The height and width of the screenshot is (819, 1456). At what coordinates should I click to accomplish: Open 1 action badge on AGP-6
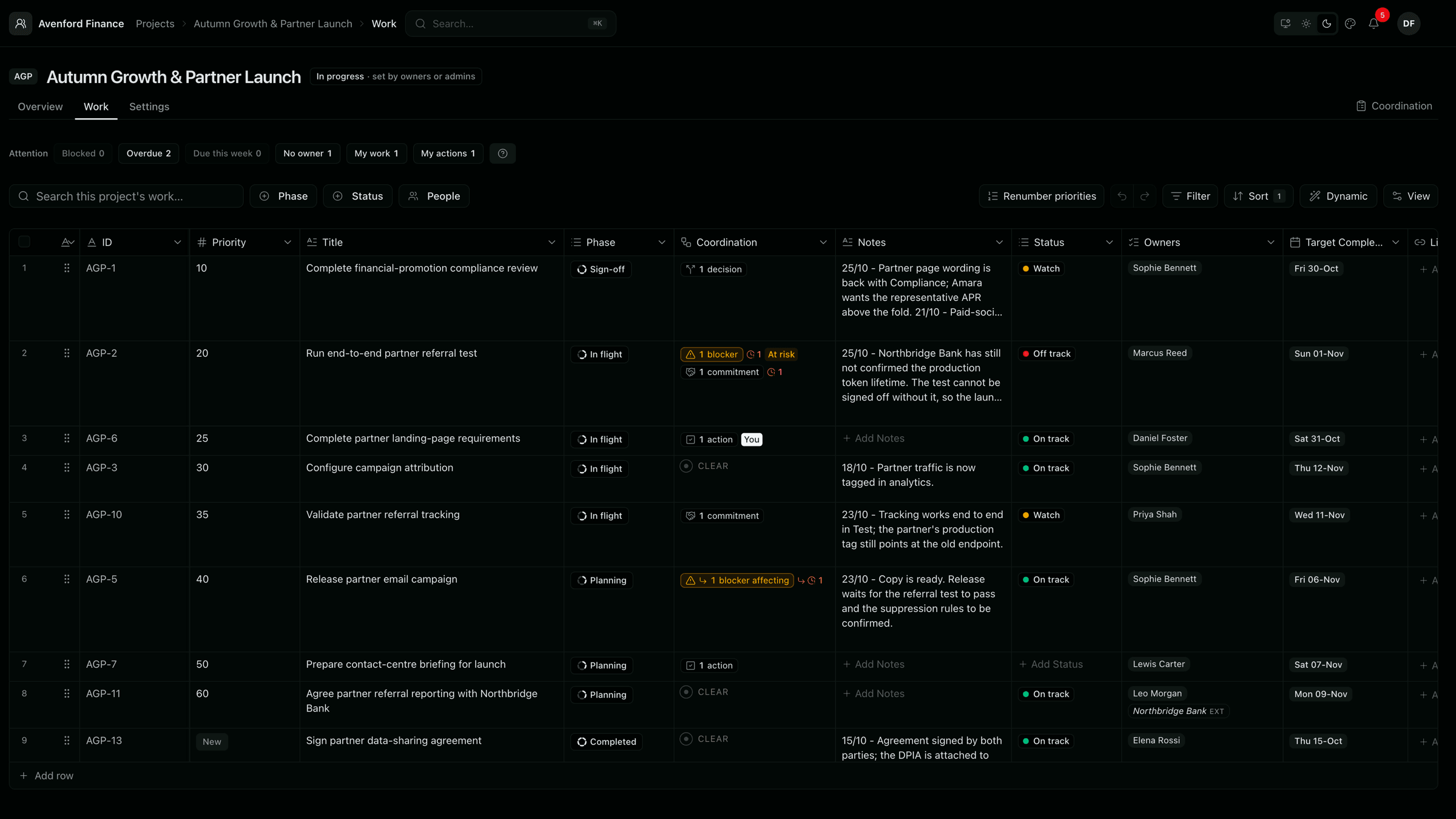[709, 439]
